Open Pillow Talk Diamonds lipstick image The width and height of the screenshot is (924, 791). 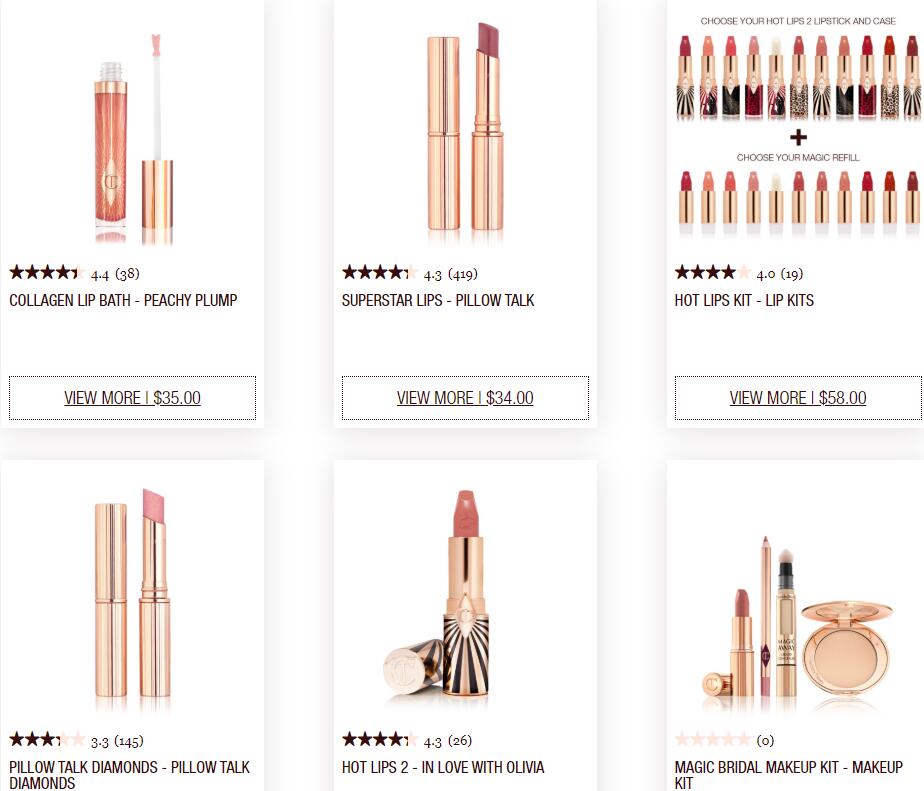click(x=133, y=600)
